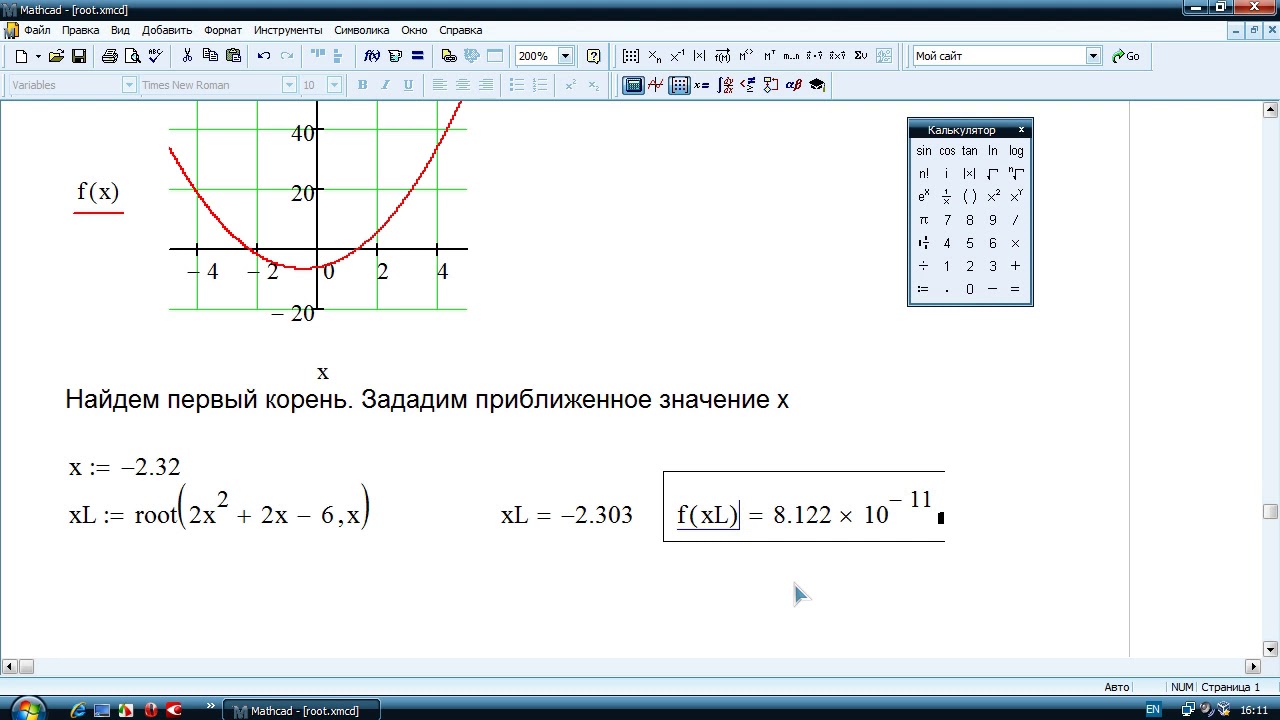Insert matrix from the Matrix toolbar

(631, 56)
